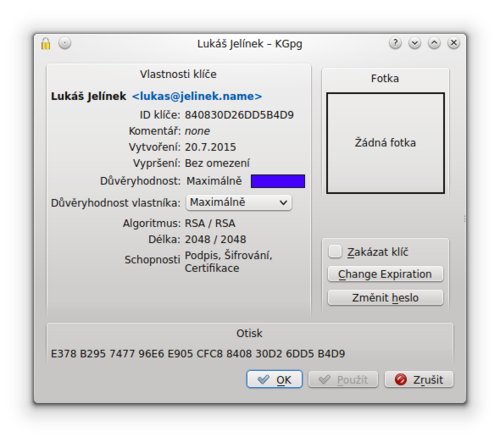
Task: Select the key ID 840830D26DD5B4D9
Action: click(x=239, y=115)
